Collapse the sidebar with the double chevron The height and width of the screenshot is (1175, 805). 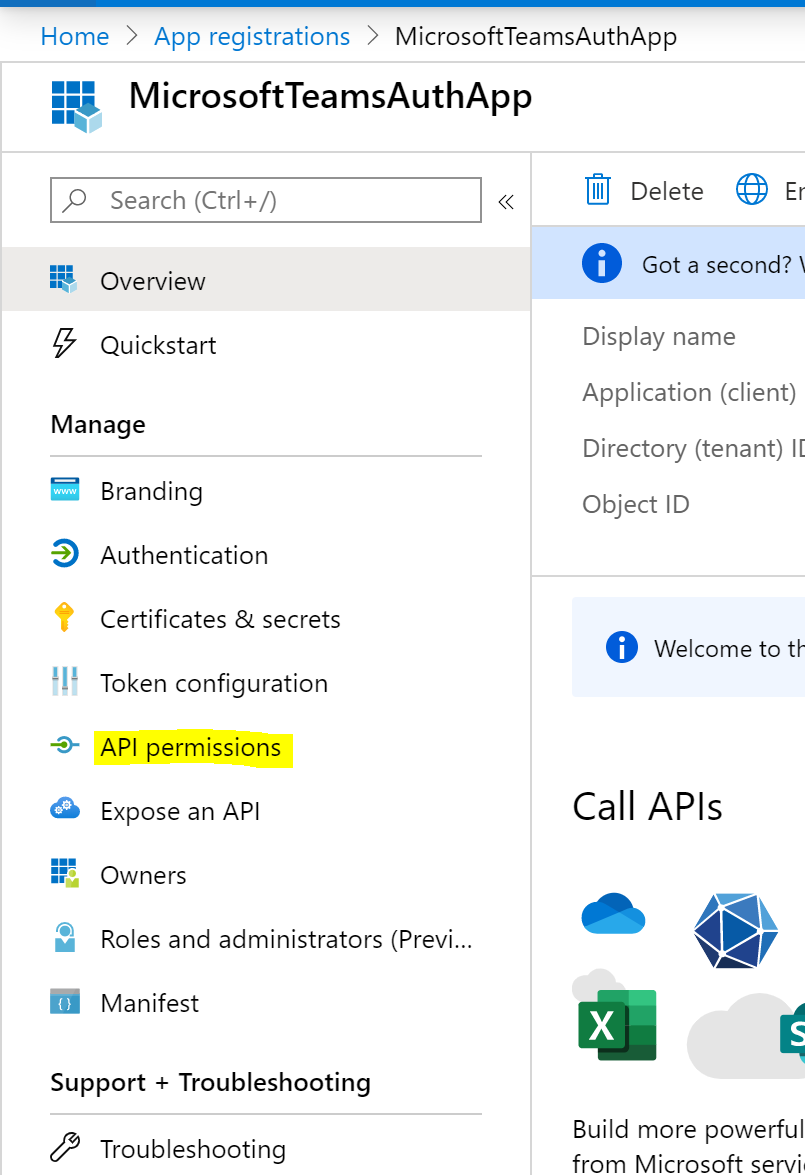pos(506,201)
